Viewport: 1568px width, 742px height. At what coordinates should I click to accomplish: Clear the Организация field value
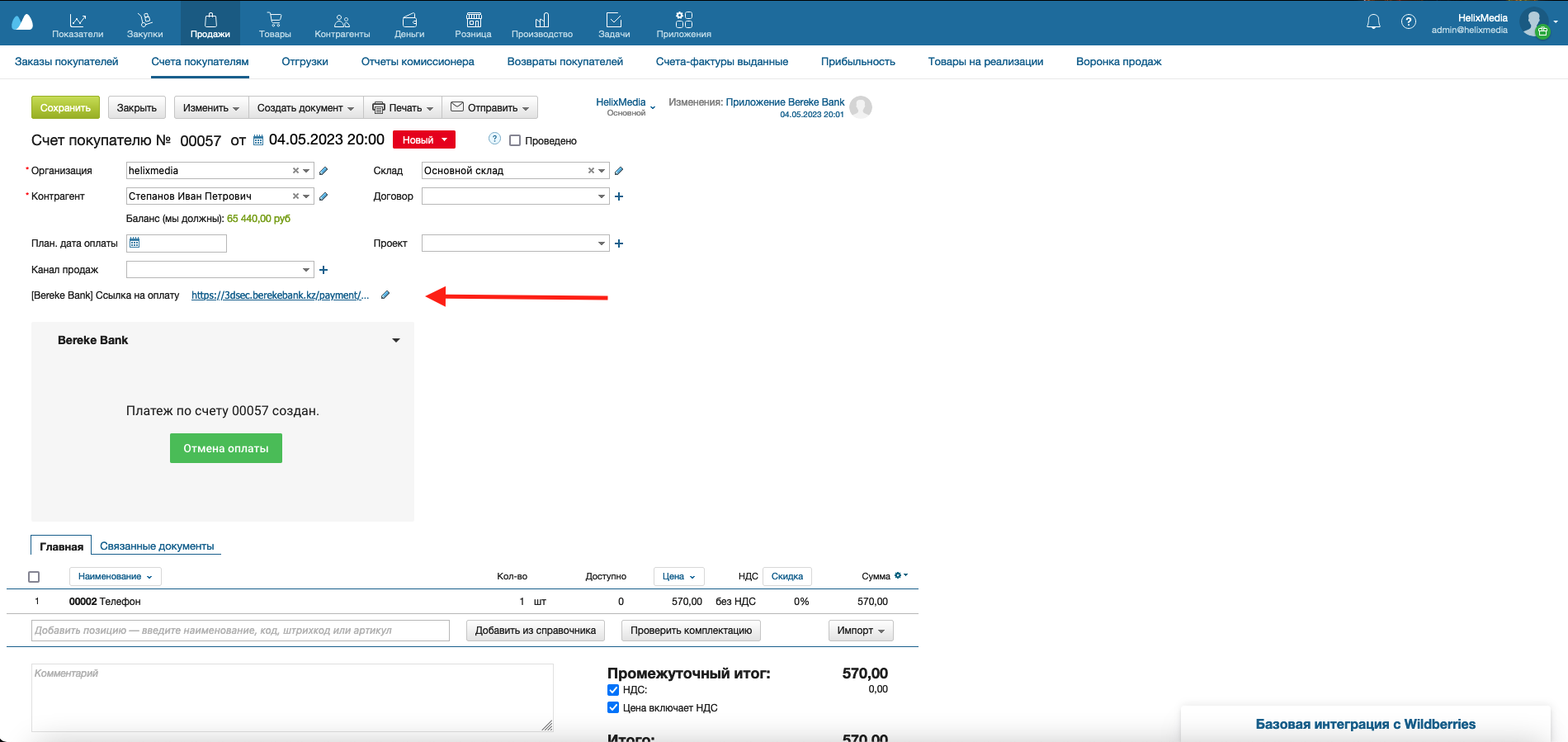pyautogui.click(x=295, y=171)
